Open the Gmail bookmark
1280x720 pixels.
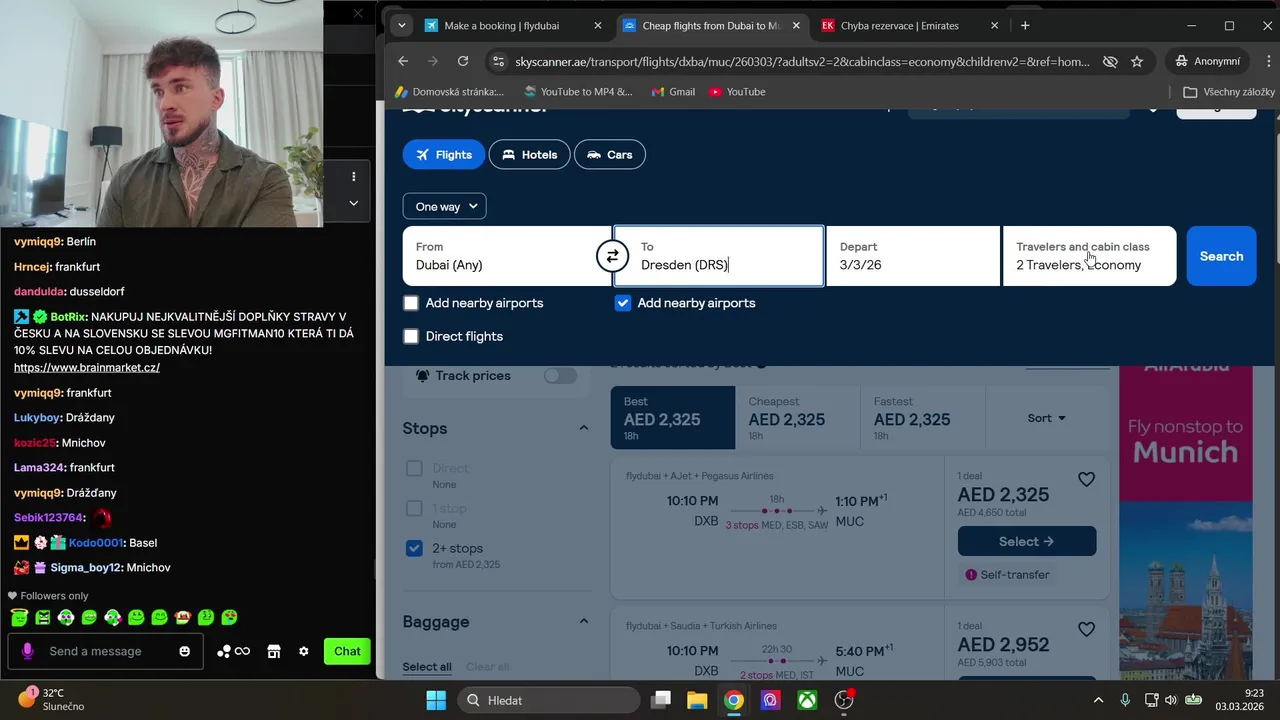point(673,92)
